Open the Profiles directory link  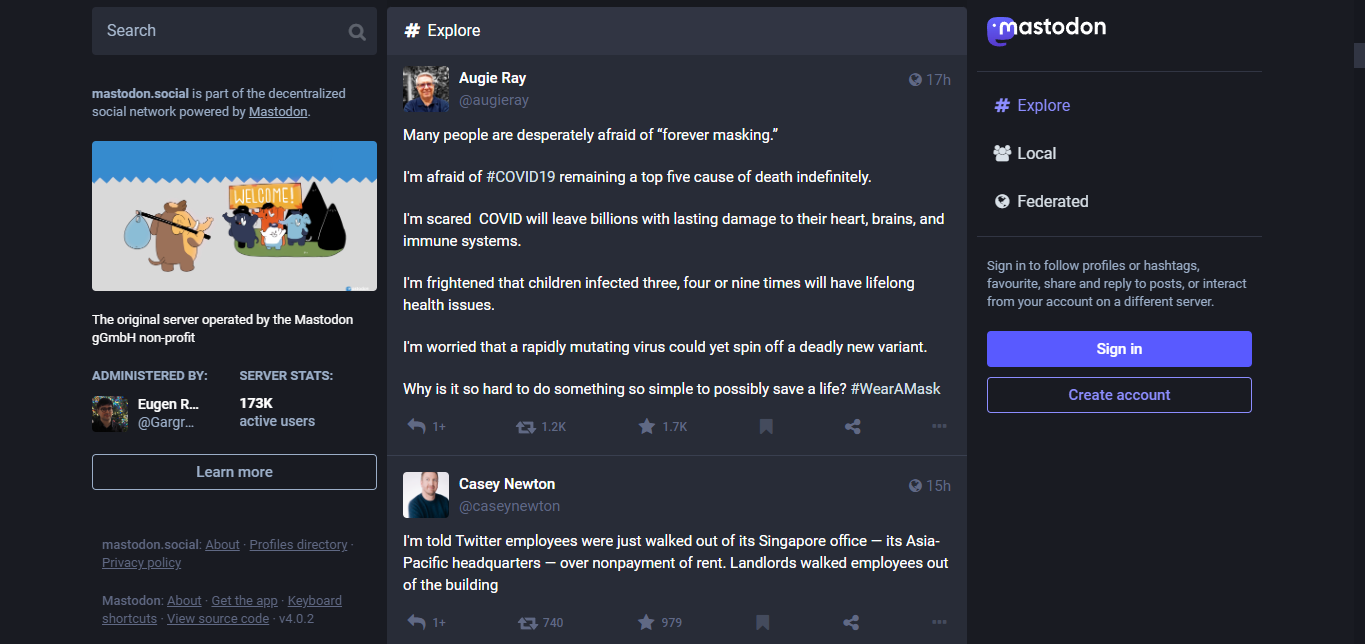coord(298,545)
